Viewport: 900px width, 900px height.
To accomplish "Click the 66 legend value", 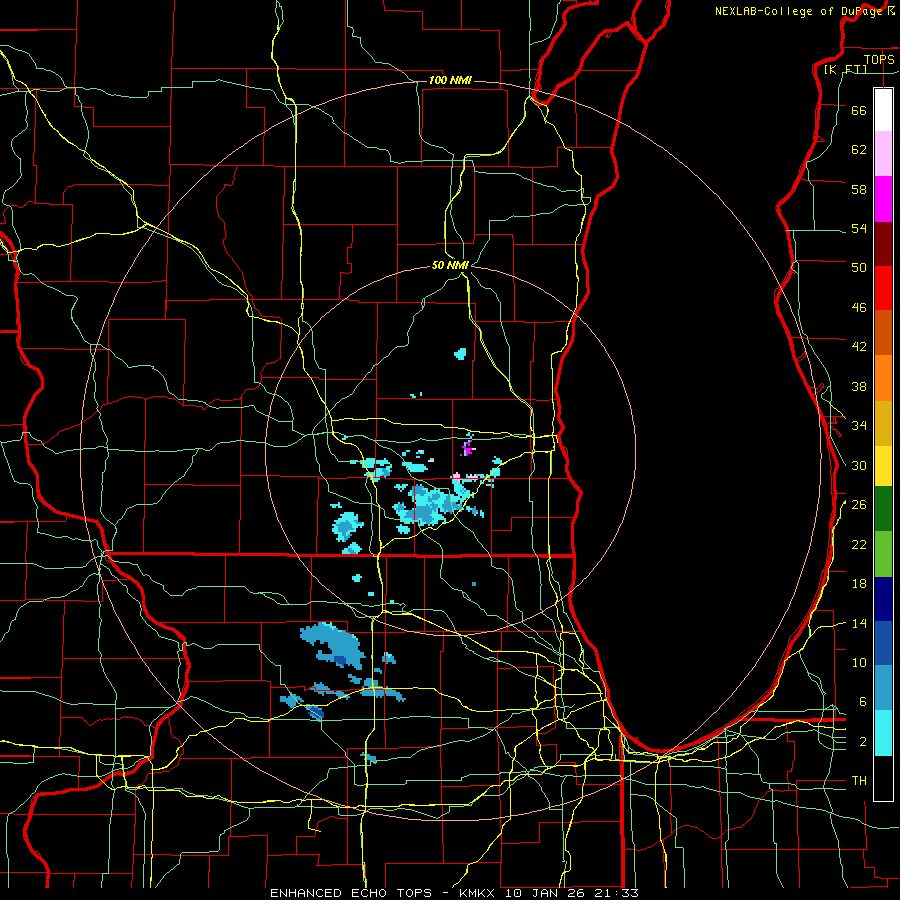I will point(859,110).
